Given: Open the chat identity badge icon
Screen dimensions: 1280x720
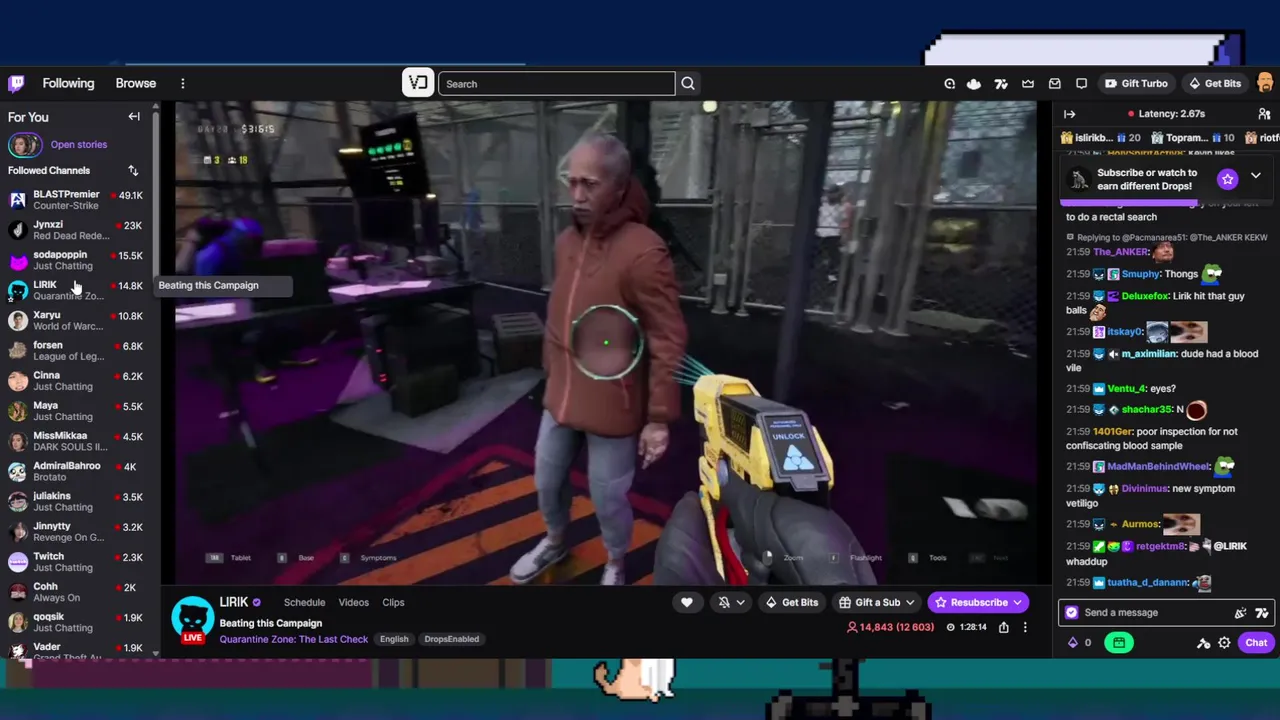Looking at the screenshot, I should click(1072, 613).
